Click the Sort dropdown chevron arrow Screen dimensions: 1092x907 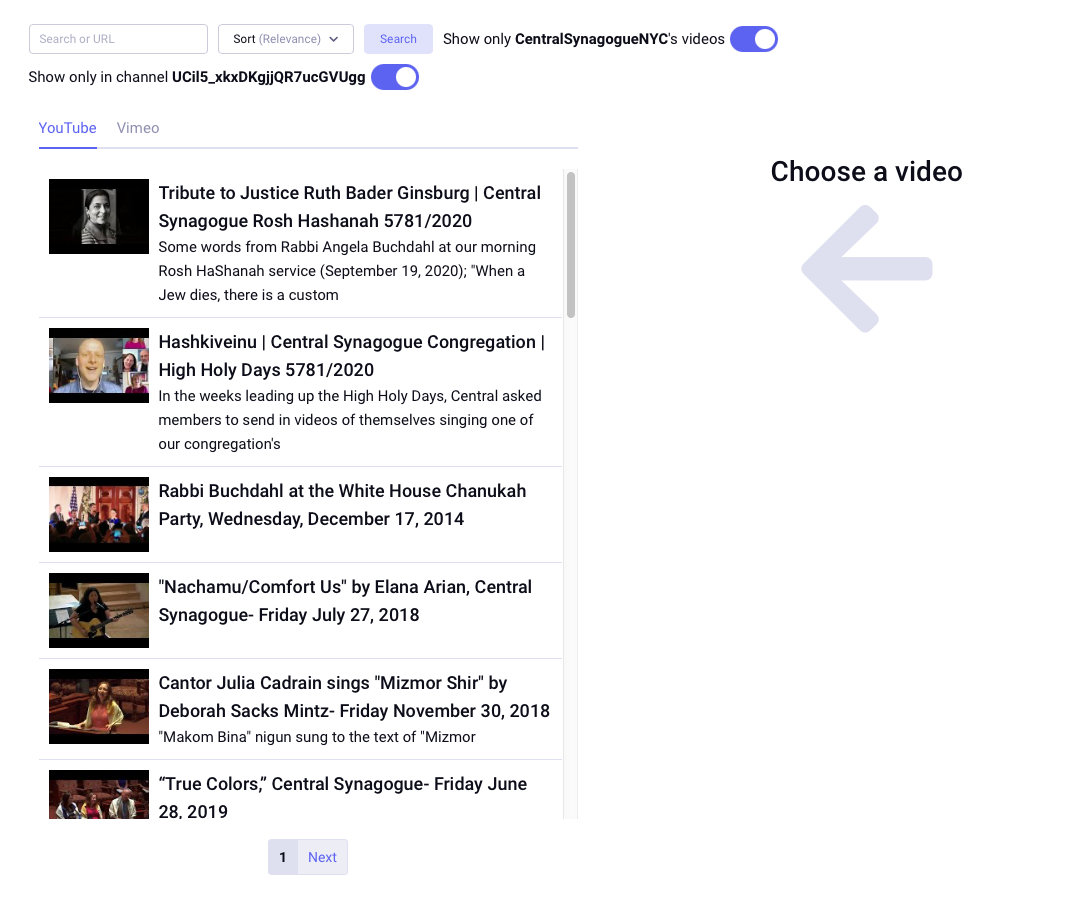(334, 39)
